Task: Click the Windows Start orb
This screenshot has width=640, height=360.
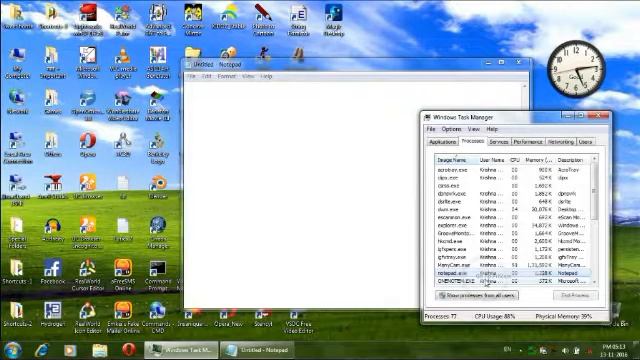Action: [12, 350]
